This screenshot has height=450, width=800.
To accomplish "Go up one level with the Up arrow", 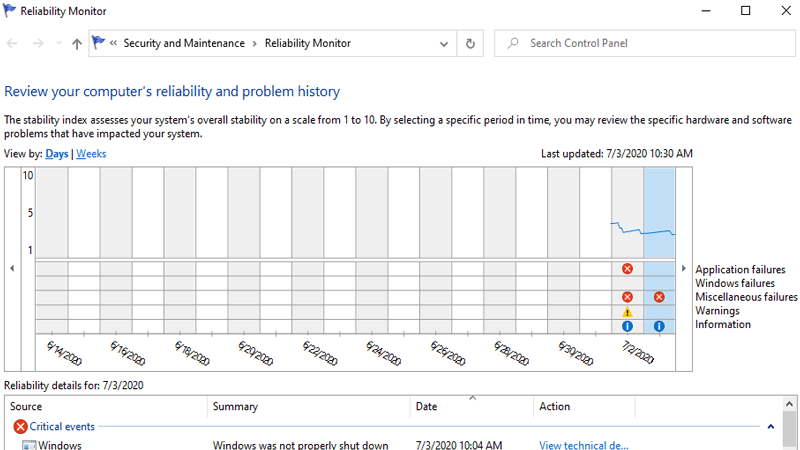I will tap(77, 44).
